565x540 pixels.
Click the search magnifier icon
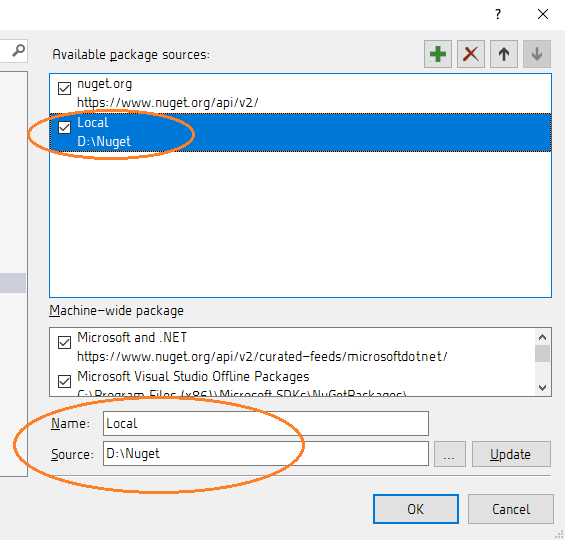tap(18, 50)
